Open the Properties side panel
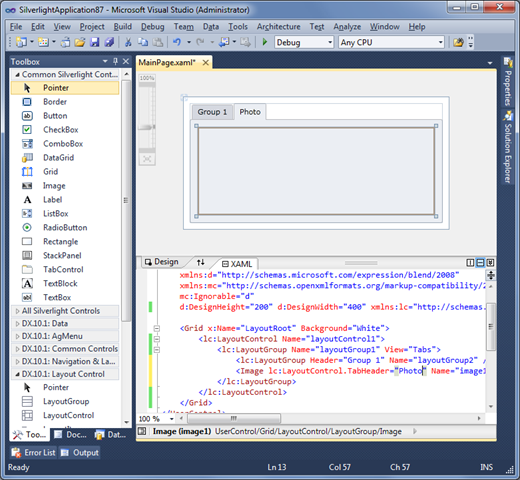Image resolution: width=520 pixels, height=480 pixels. 508,82
